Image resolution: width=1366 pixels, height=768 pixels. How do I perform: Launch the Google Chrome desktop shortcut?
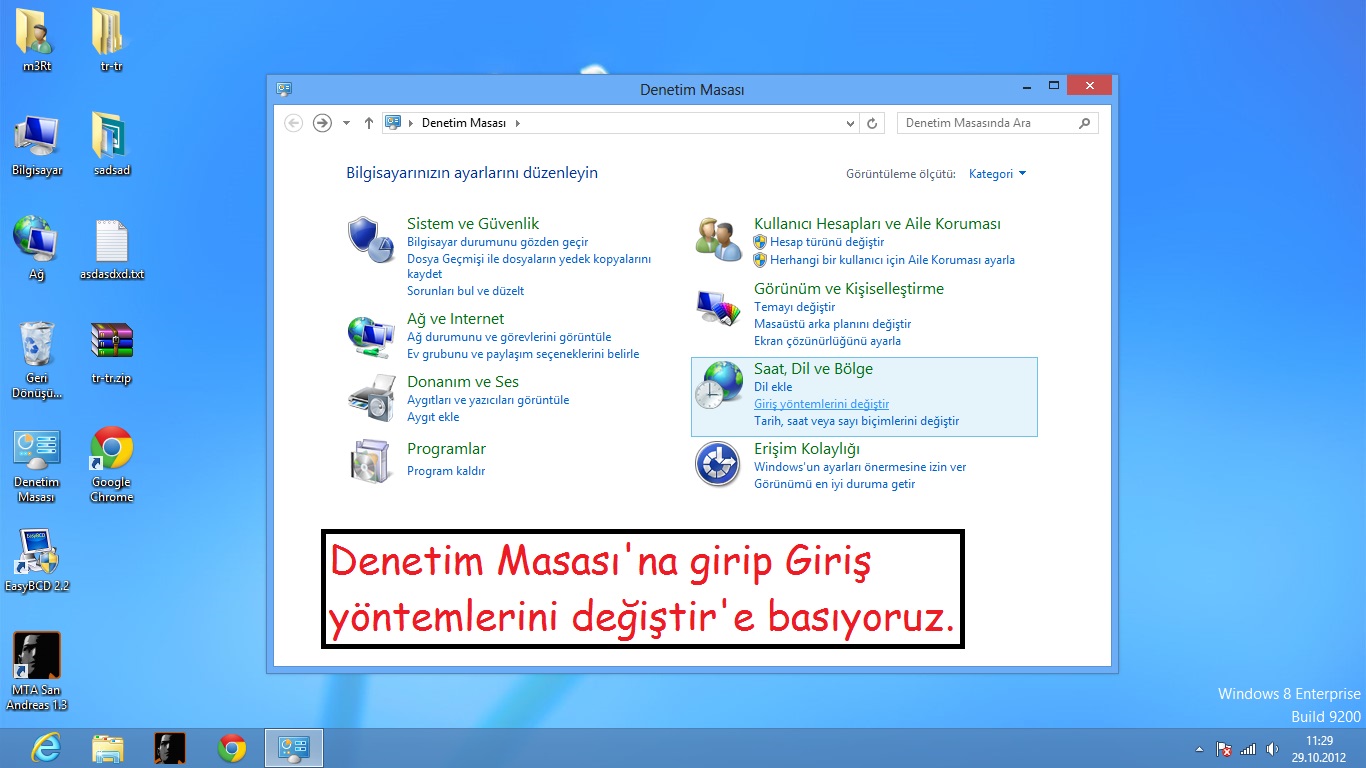click(111, 465)
